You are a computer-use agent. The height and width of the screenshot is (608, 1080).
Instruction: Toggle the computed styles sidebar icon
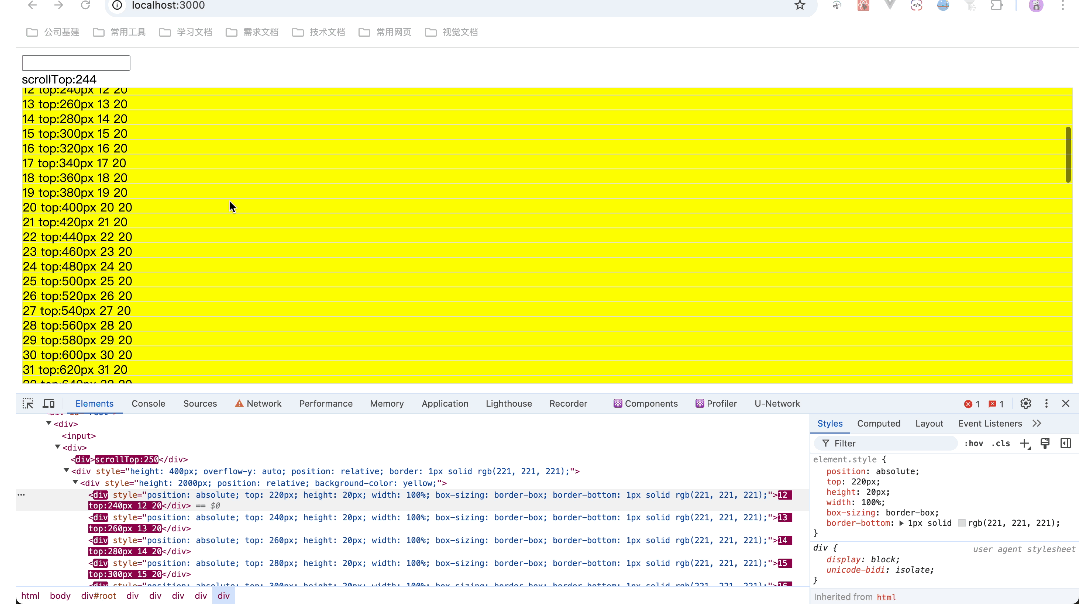[x=1067, y=443]
